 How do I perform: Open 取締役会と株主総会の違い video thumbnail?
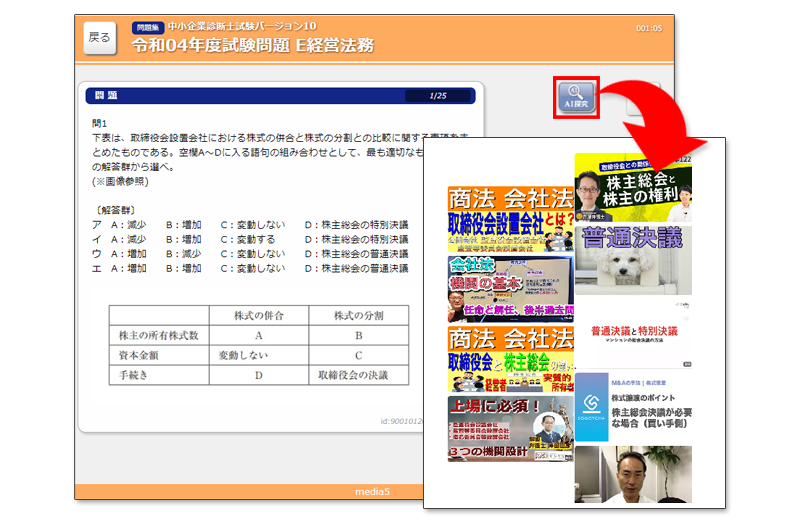[511, 359]
